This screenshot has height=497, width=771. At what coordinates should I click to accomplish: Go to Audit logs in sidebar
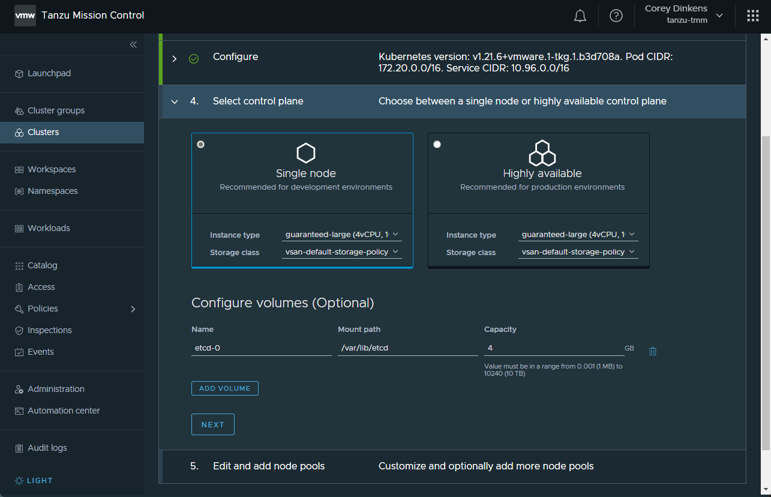coord(47,448)
